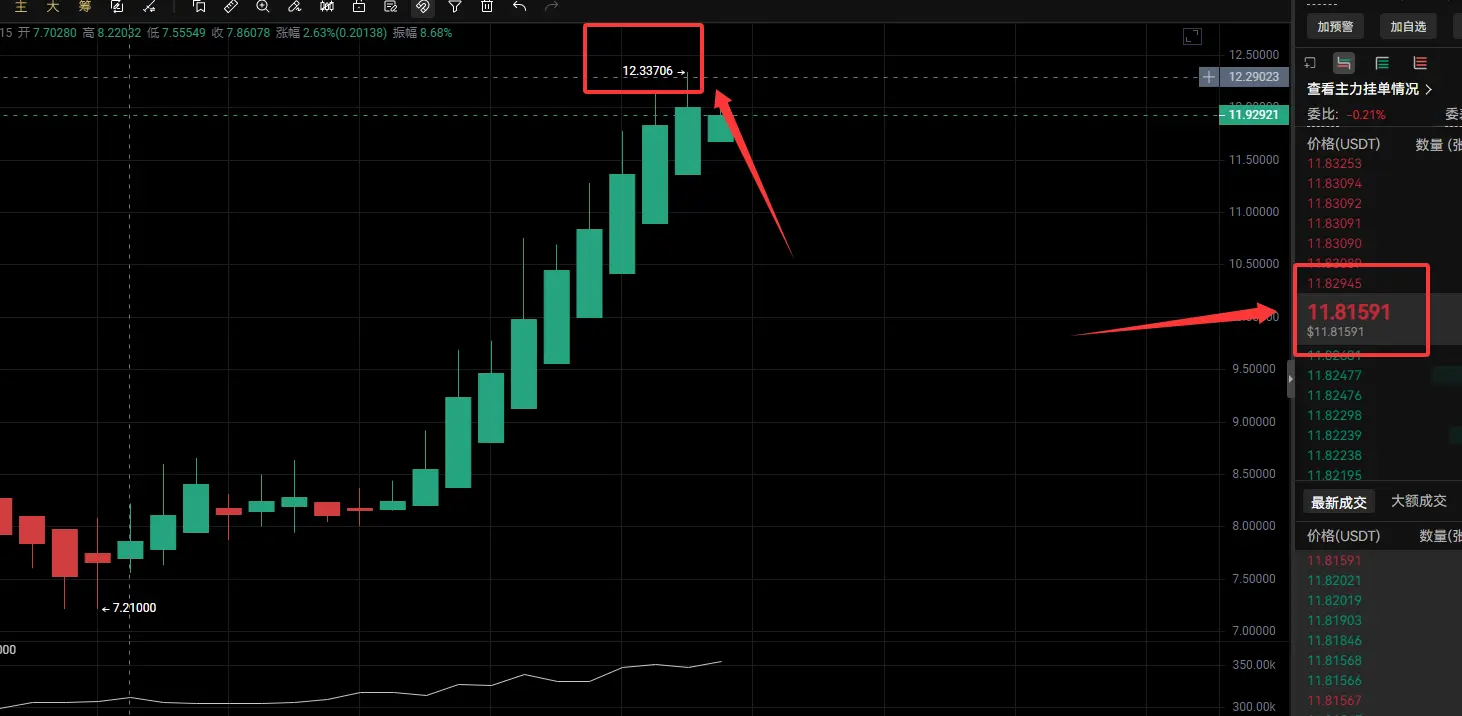Switch to the 大额成交 tab
The height and width of the screenshot is (716, 1462).
click(1418, 501)
